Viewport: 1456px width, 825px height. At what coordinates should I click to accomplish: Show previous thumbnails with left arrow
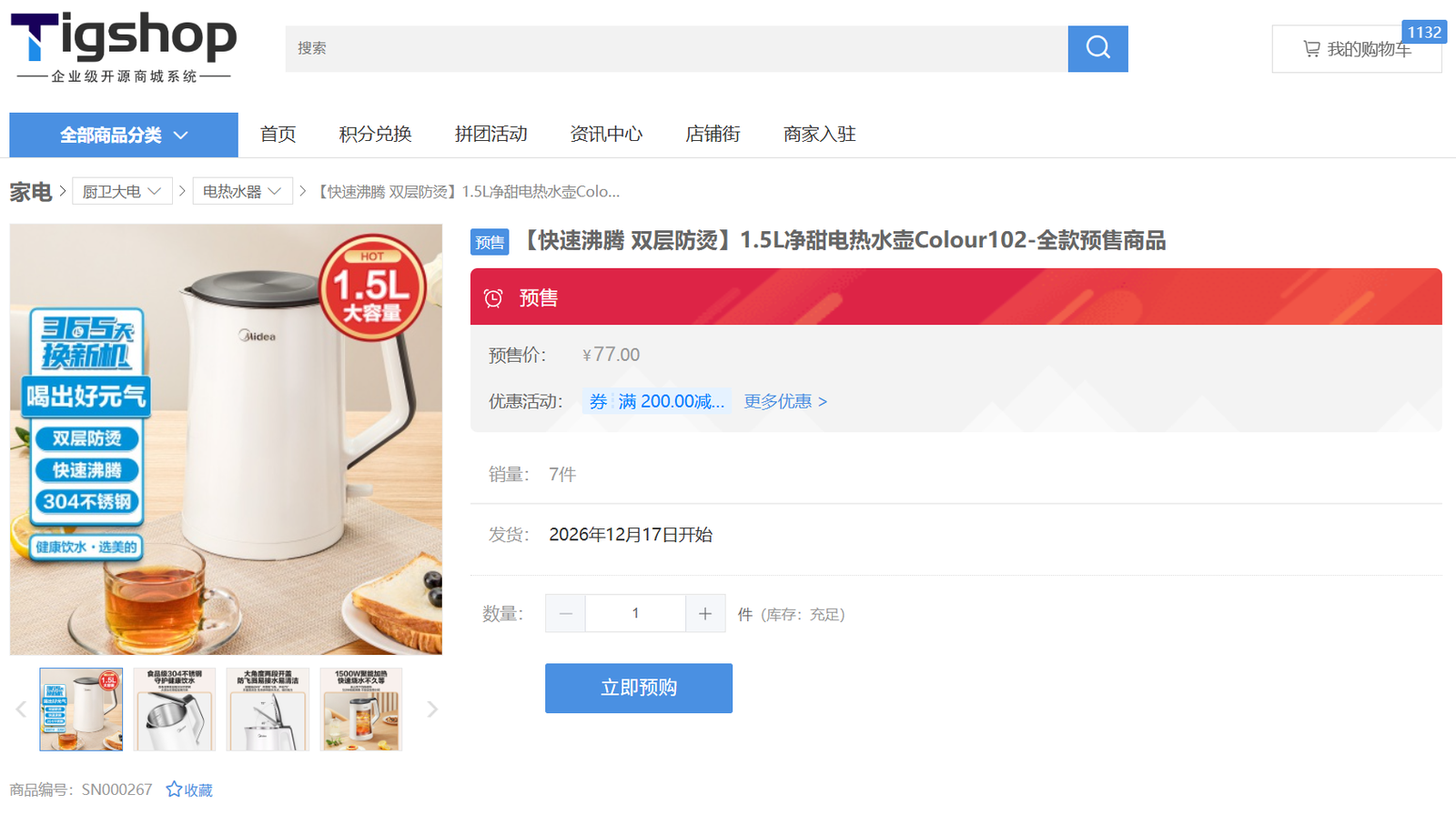pos(21,709)
